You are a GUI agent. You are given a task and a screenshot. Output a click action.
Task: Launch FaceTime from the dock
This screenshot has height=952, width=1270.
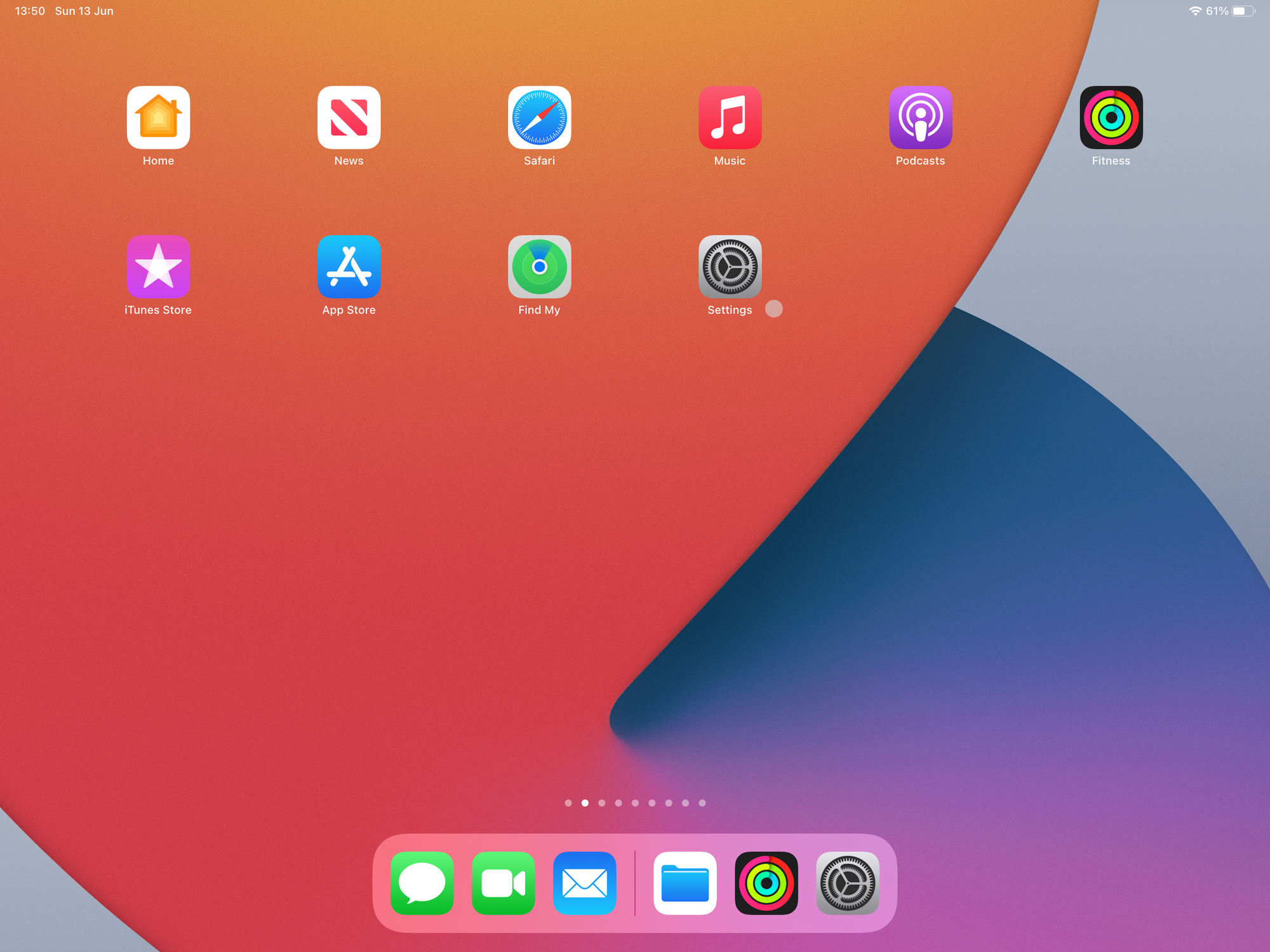[x=504, y=883]
